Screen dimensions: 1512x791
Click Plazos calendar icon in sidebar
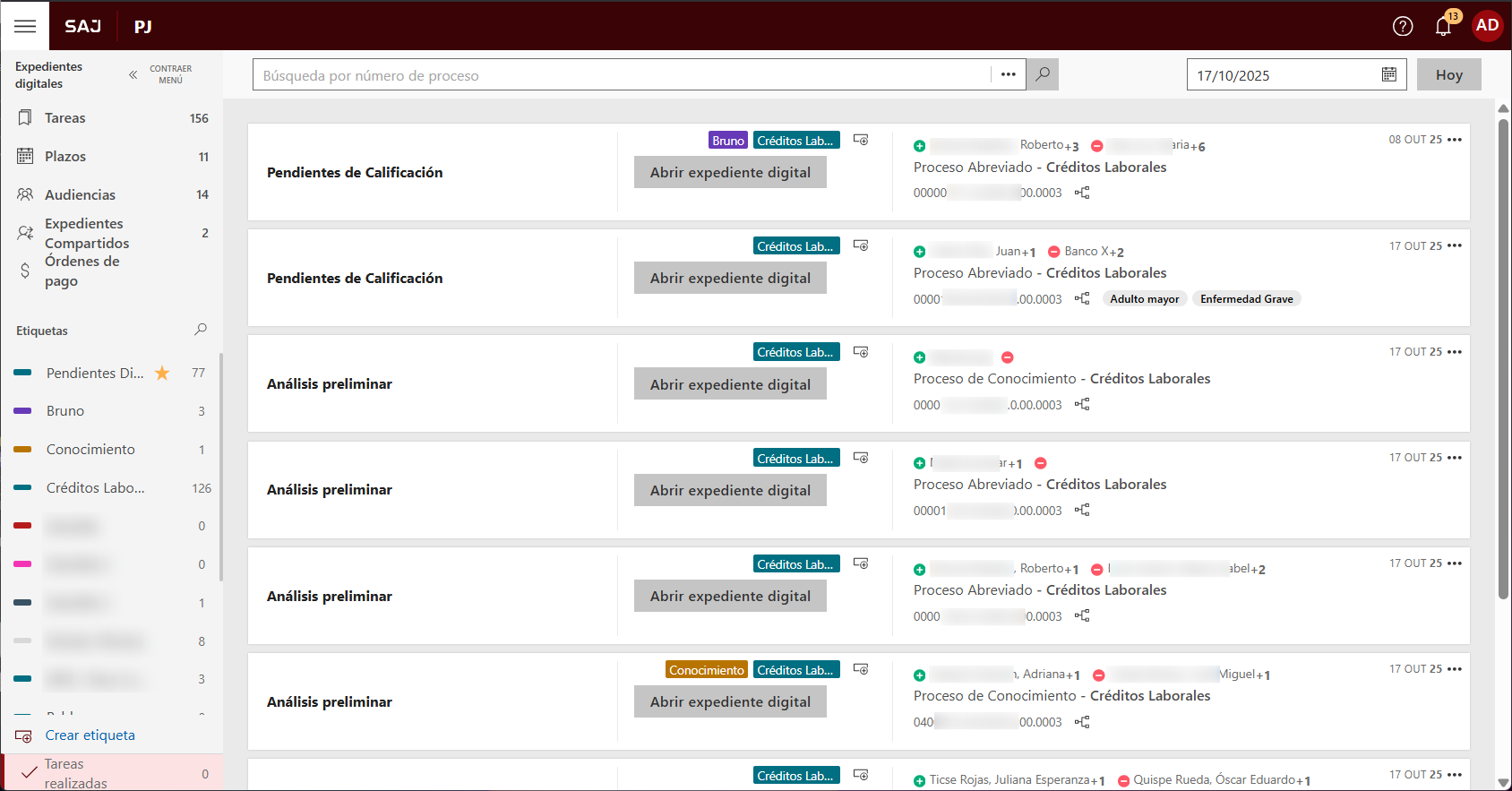25,156
